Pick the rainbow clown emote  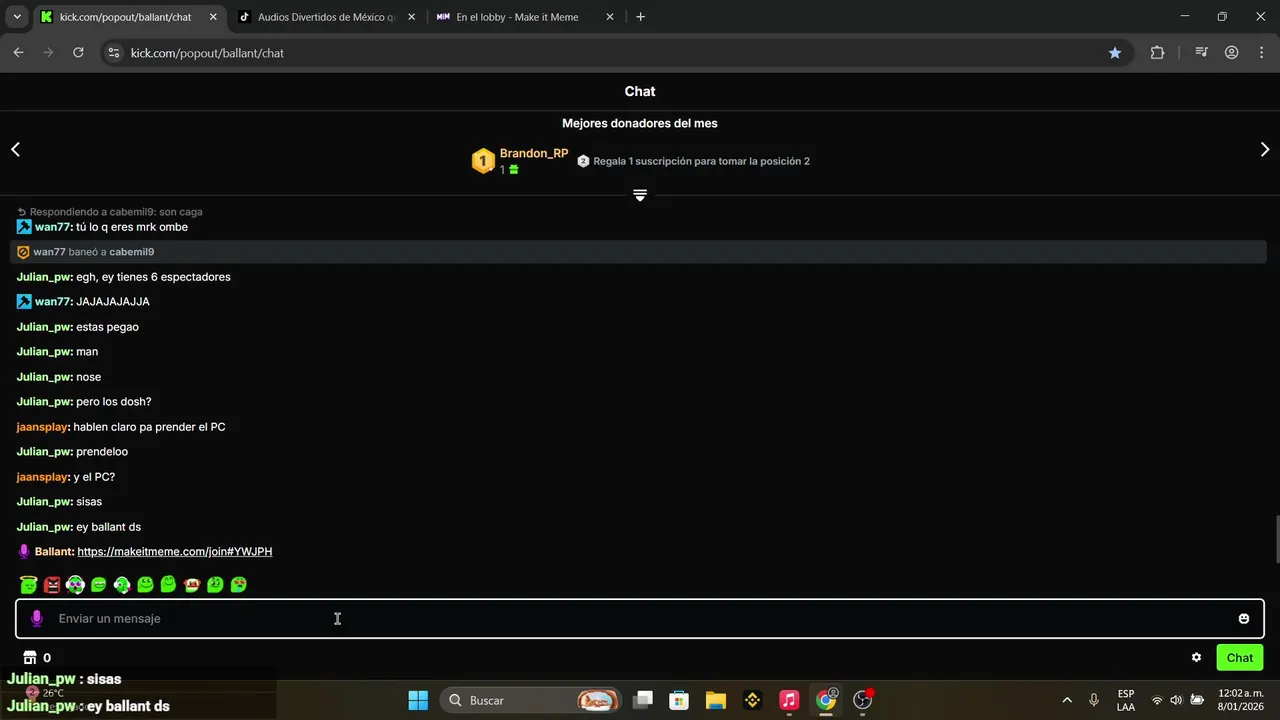click(75, 584)
